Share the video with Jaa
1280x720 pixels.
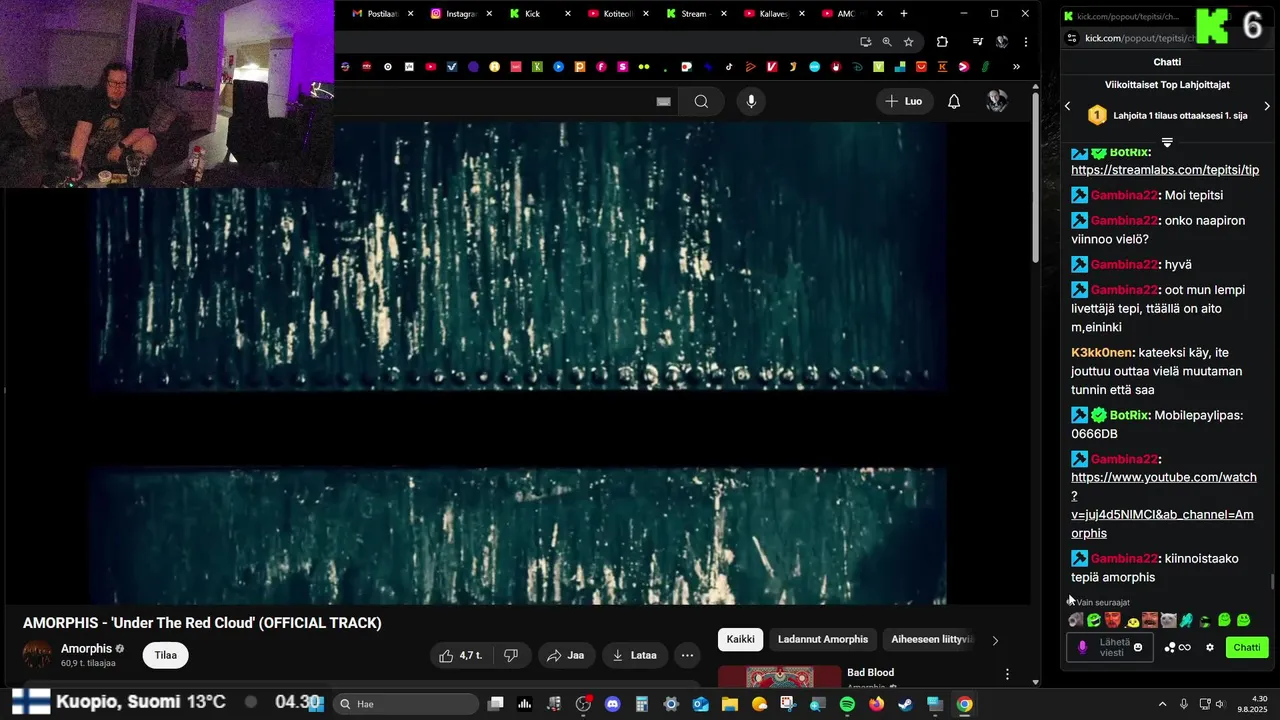tap(566, 655)
